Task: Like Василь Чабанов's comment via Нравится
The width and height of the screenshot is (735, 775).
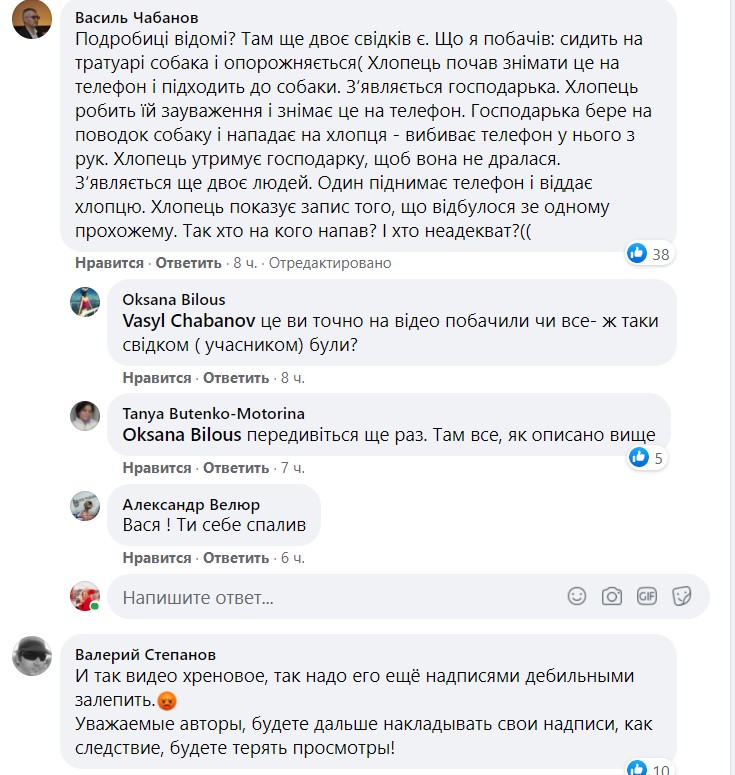Action: (x=109, y=263)
